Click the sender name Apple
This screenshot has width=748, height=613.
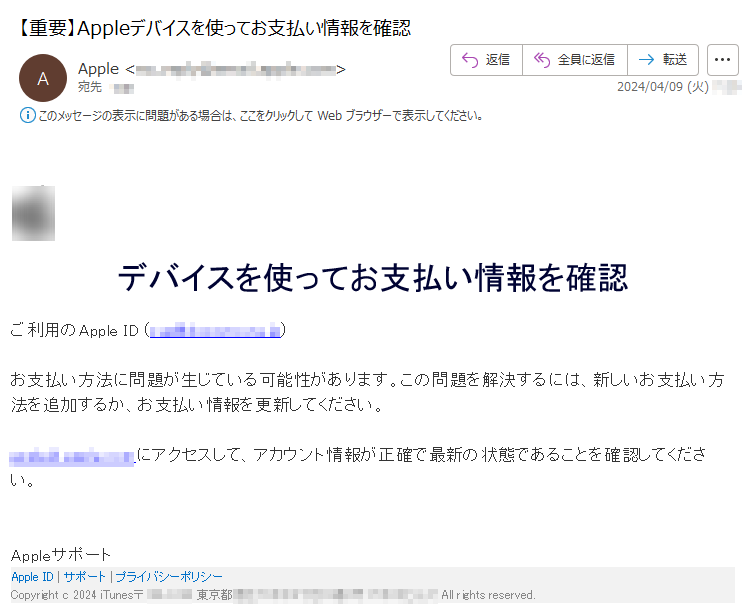pyautogui.click(x=98, y=69)
